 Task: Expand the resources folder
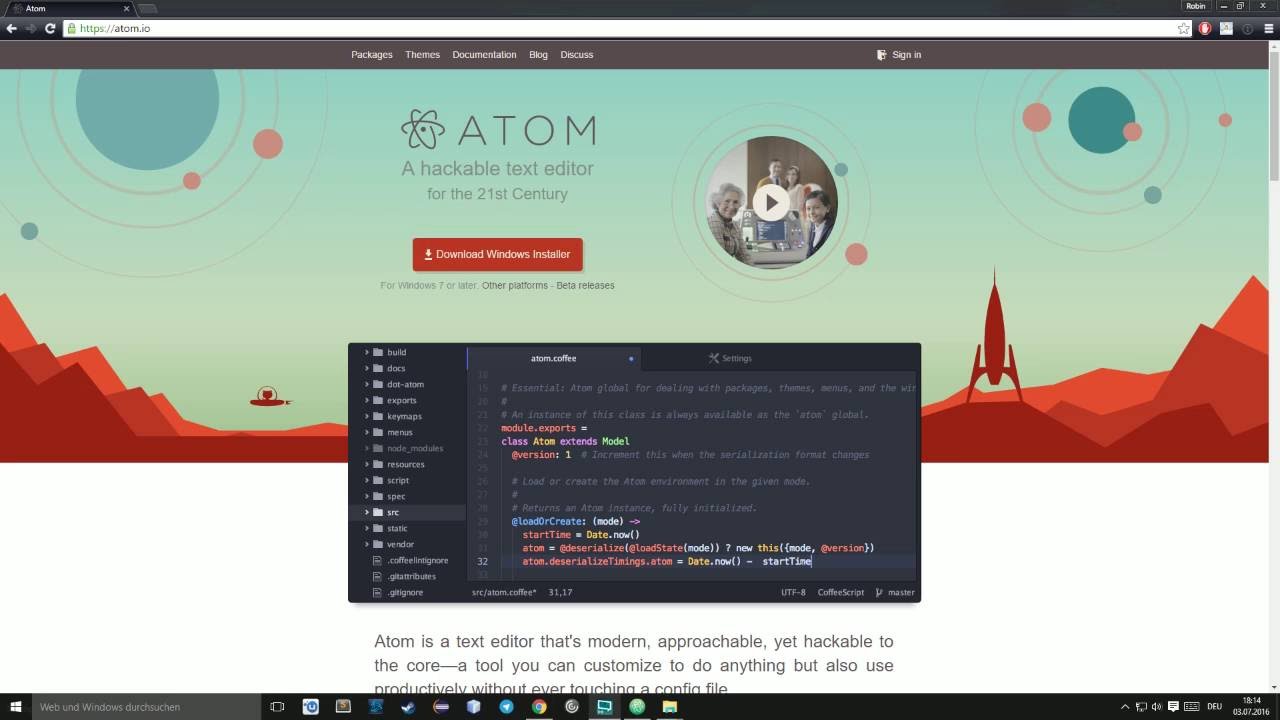(x=367, y=464)
